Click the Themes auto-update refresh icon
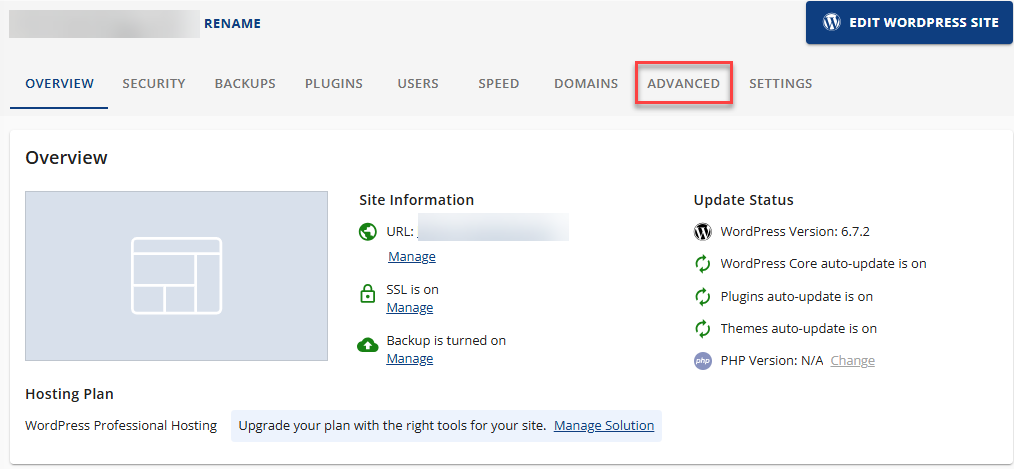 (702, 329)
